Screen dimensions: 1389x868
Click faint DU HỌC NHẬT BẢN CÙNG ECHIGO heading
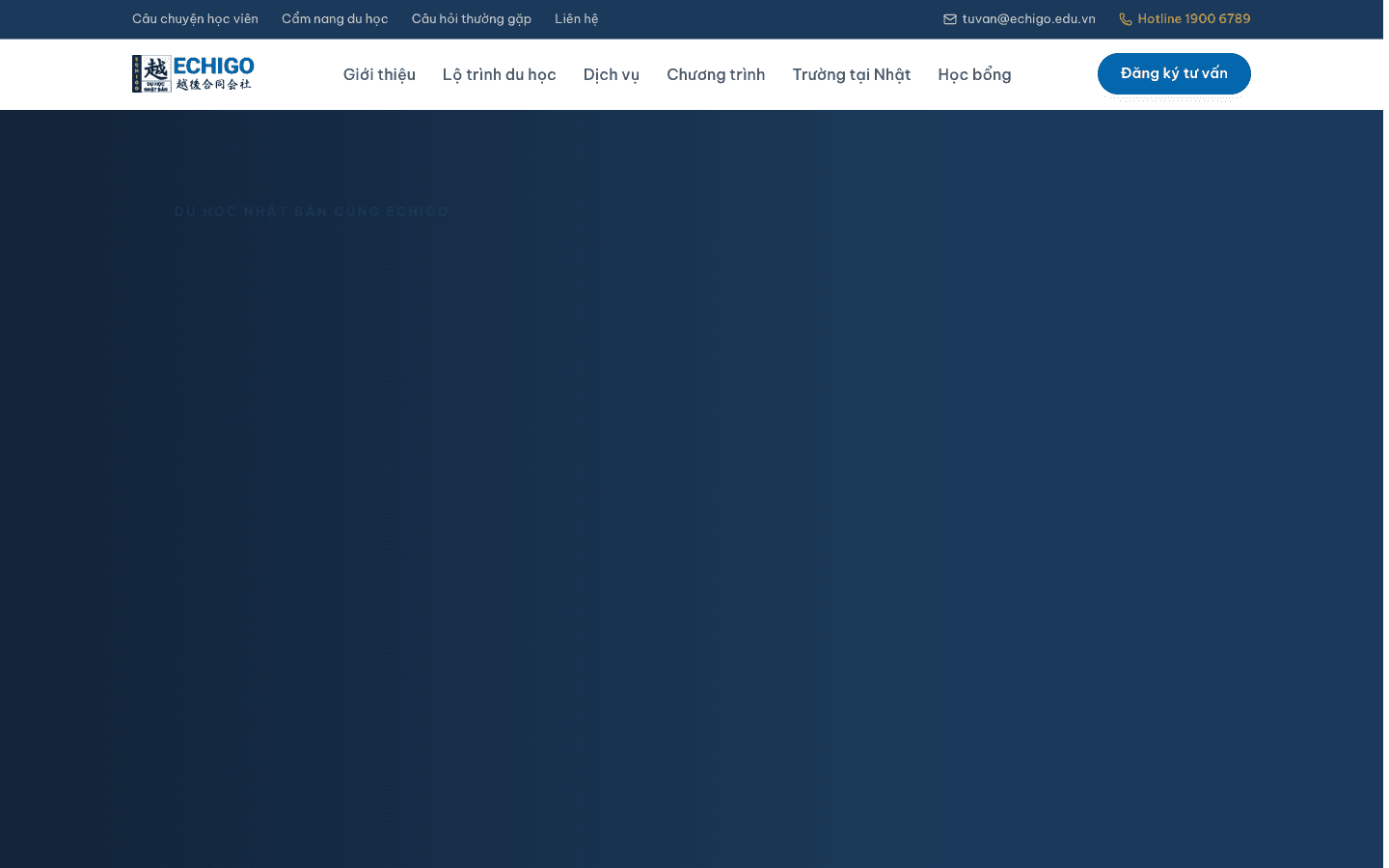click(x=312, y=211)
